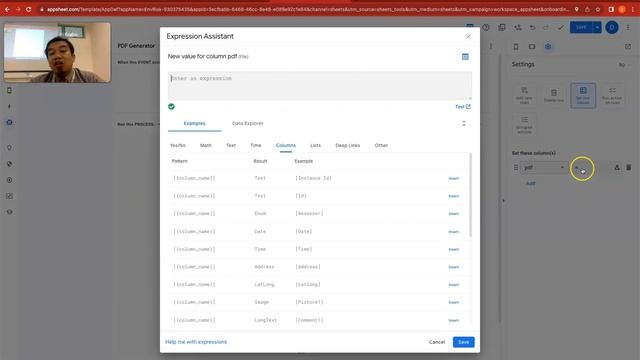This screenshot has height=360, width=640.
Task: Undo the last editor change
Action: [532, 27]
